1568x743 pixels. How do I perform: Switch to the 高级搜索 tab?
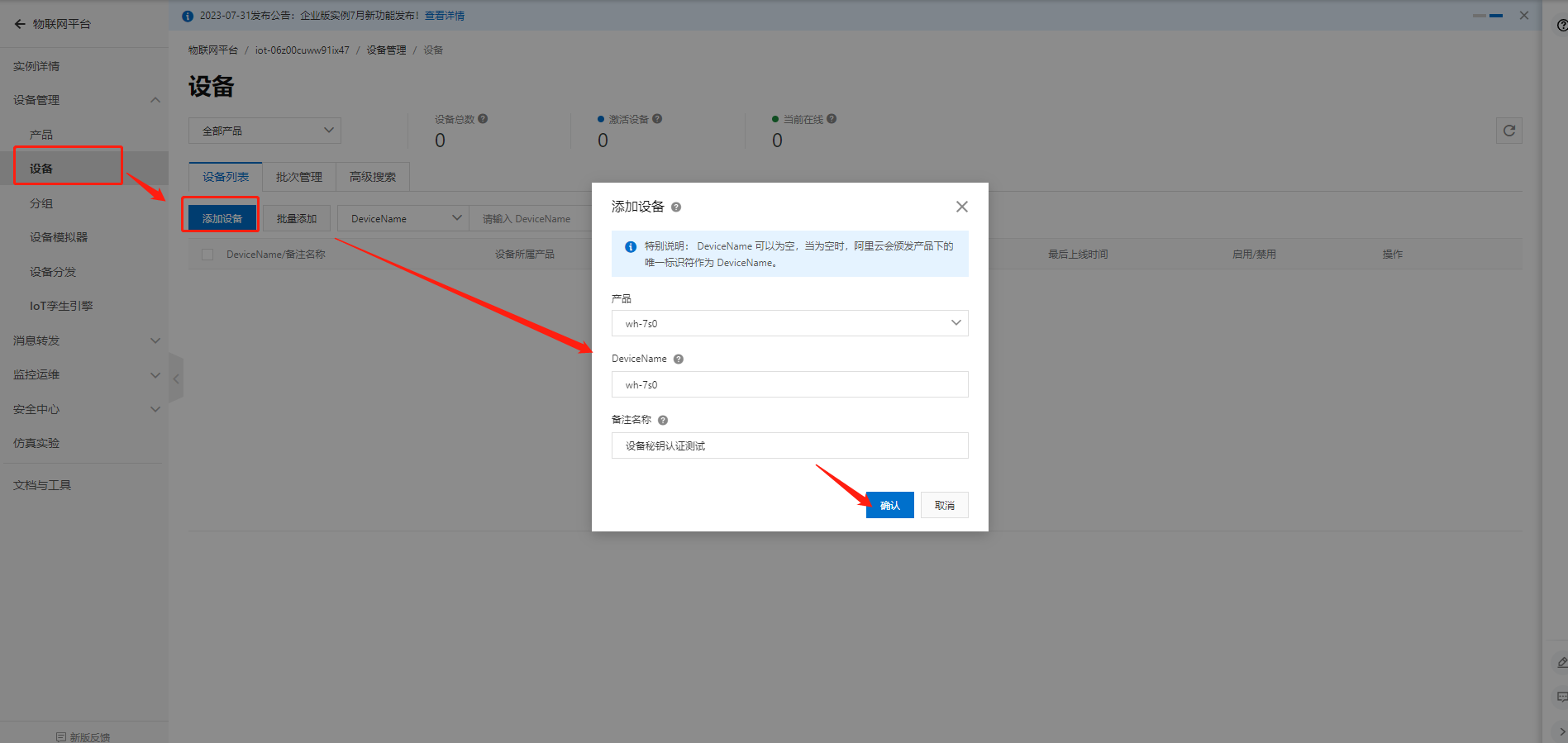(x=373, y=177)
